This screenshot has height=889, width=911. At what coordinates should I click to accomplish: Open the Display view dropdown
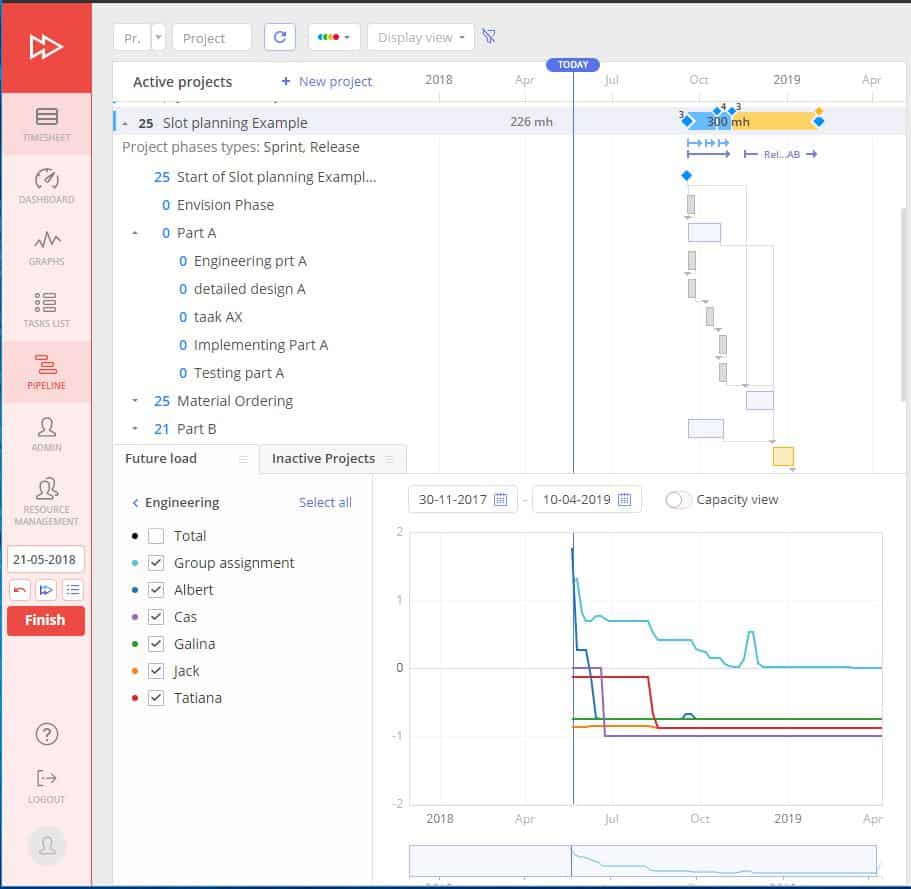click(420, 36)
